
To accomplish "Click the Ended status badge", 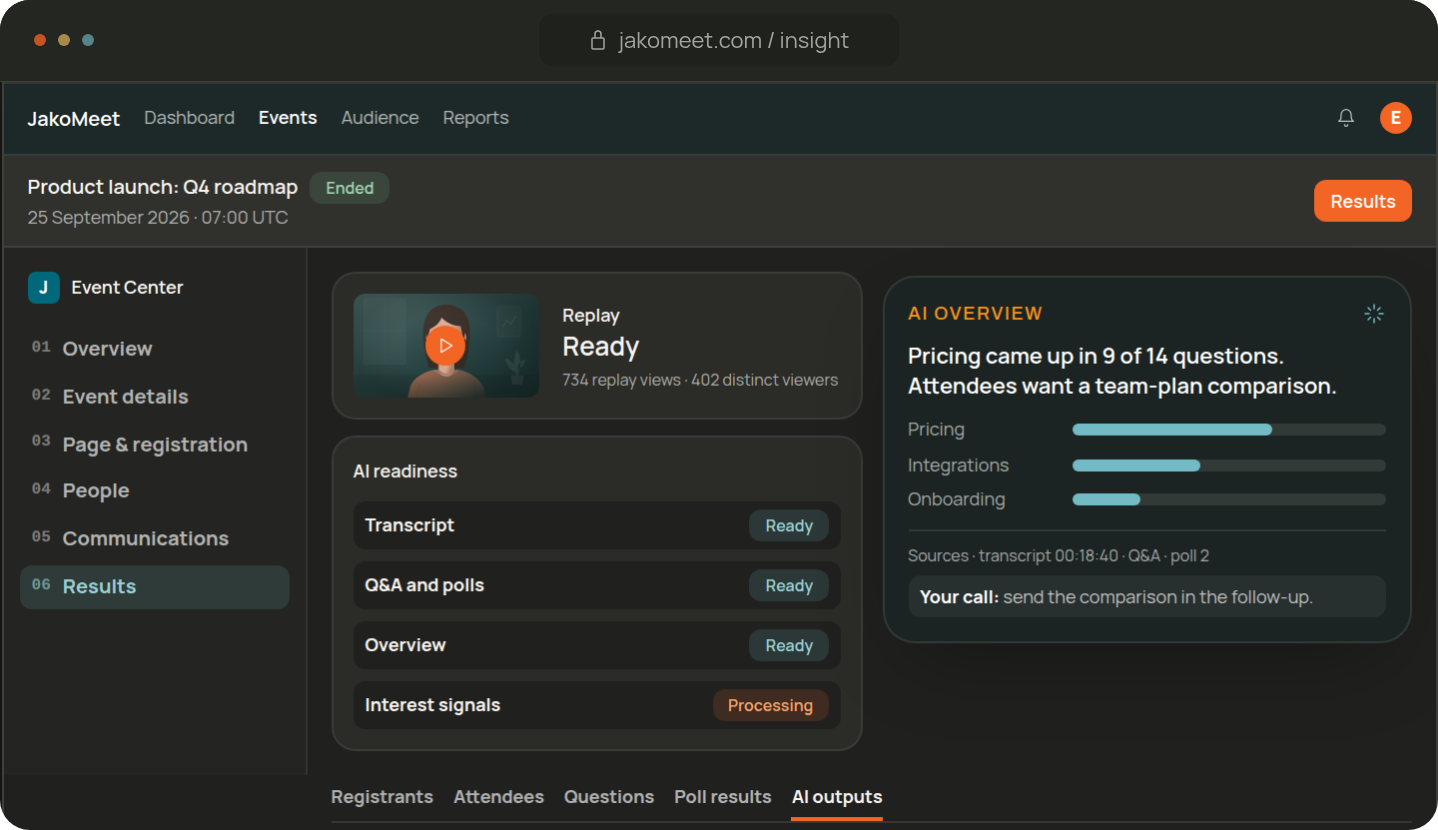I will click(350, 188).
